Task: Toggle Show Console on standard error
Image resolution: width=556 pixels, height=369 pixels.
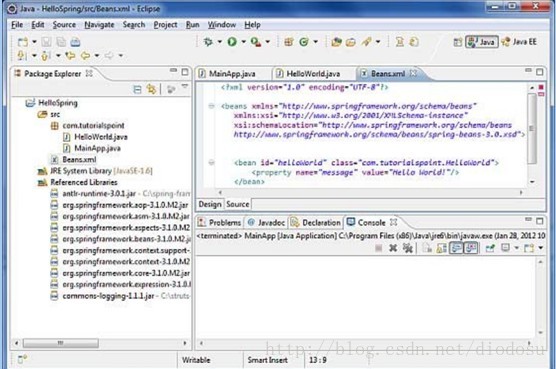Action: click(471, 248)
